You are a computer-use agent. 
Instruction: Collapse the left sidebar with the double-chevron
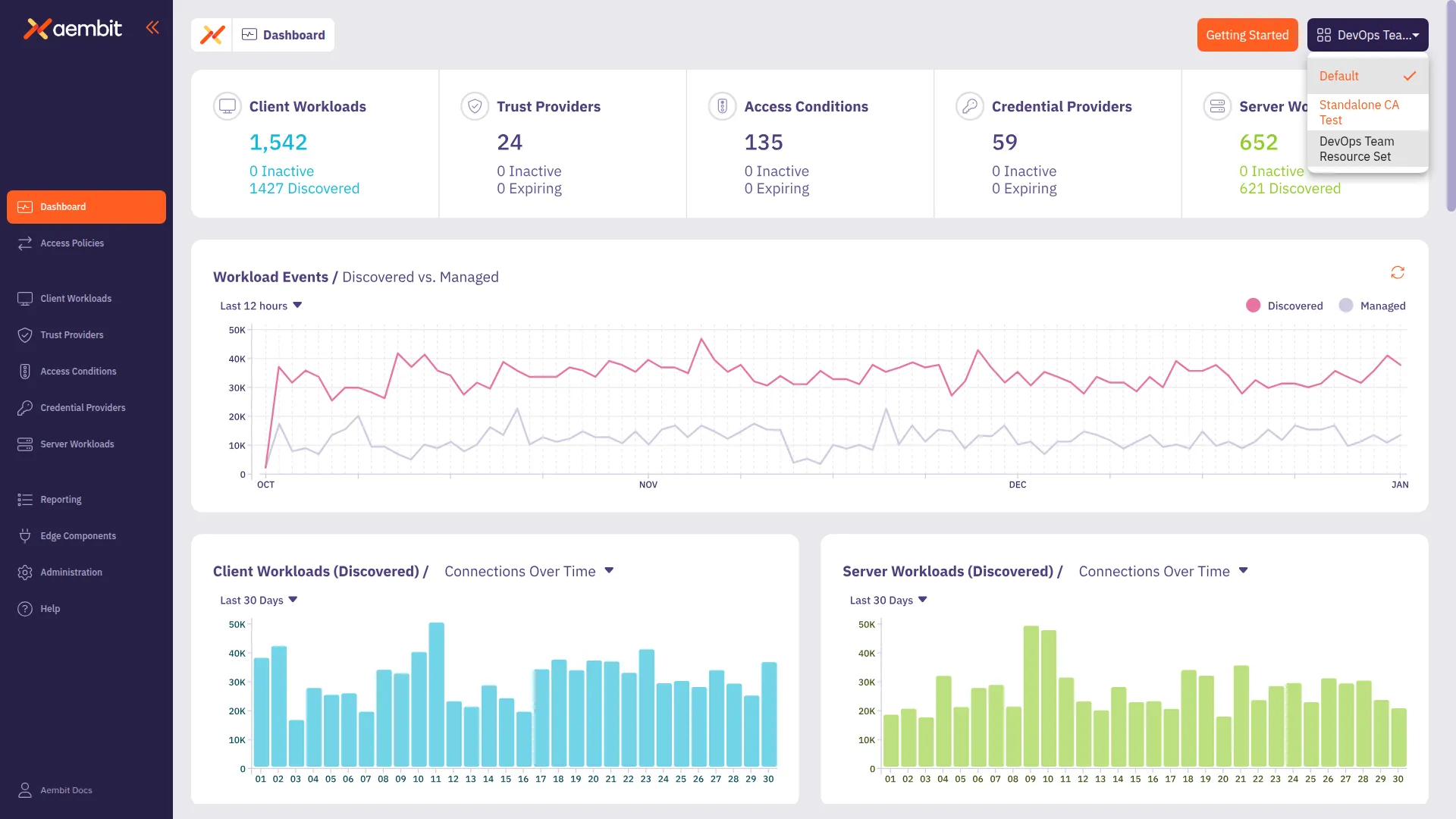(x=152, y=27)
